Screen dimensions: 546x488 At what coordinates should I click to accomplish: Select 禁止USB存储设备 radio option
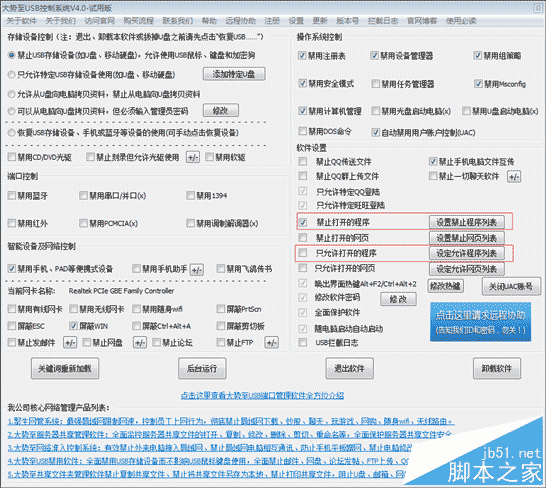coord(11,55)
